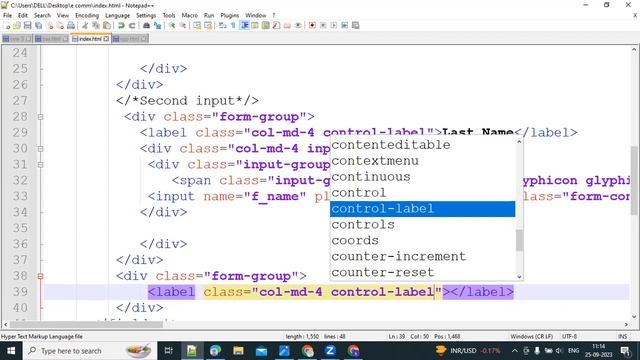640x360 pixels.
Task: Toggle file monitoring eye icon
Action: click(298, 25)
